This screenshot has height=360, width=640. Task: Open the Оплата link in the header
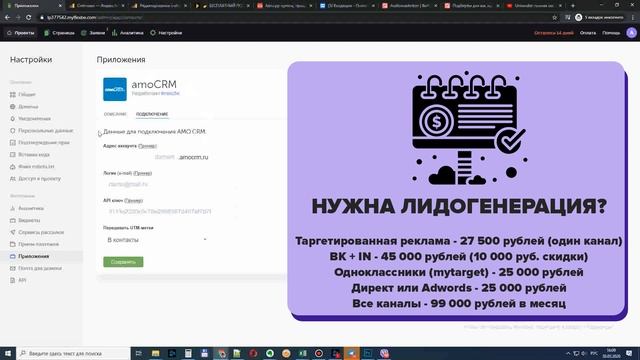click(588, 33)
